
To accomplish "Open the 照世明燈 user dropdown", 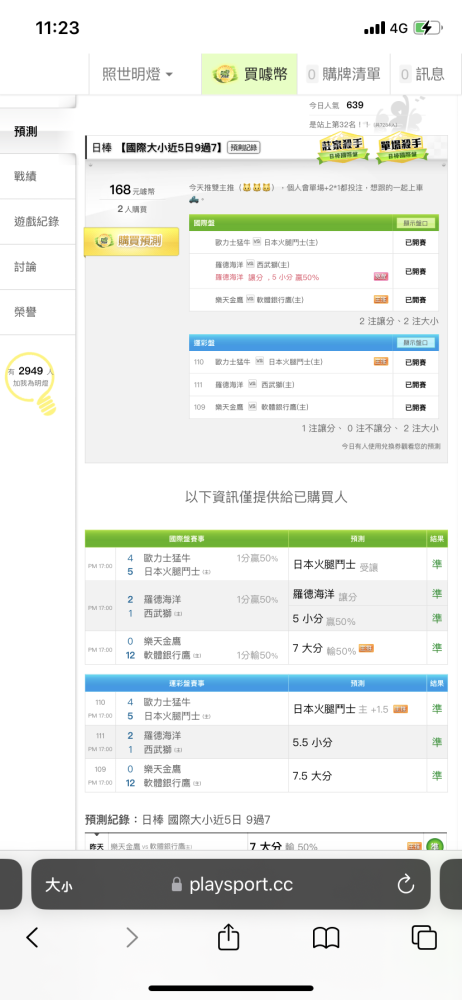I will 137,74.
